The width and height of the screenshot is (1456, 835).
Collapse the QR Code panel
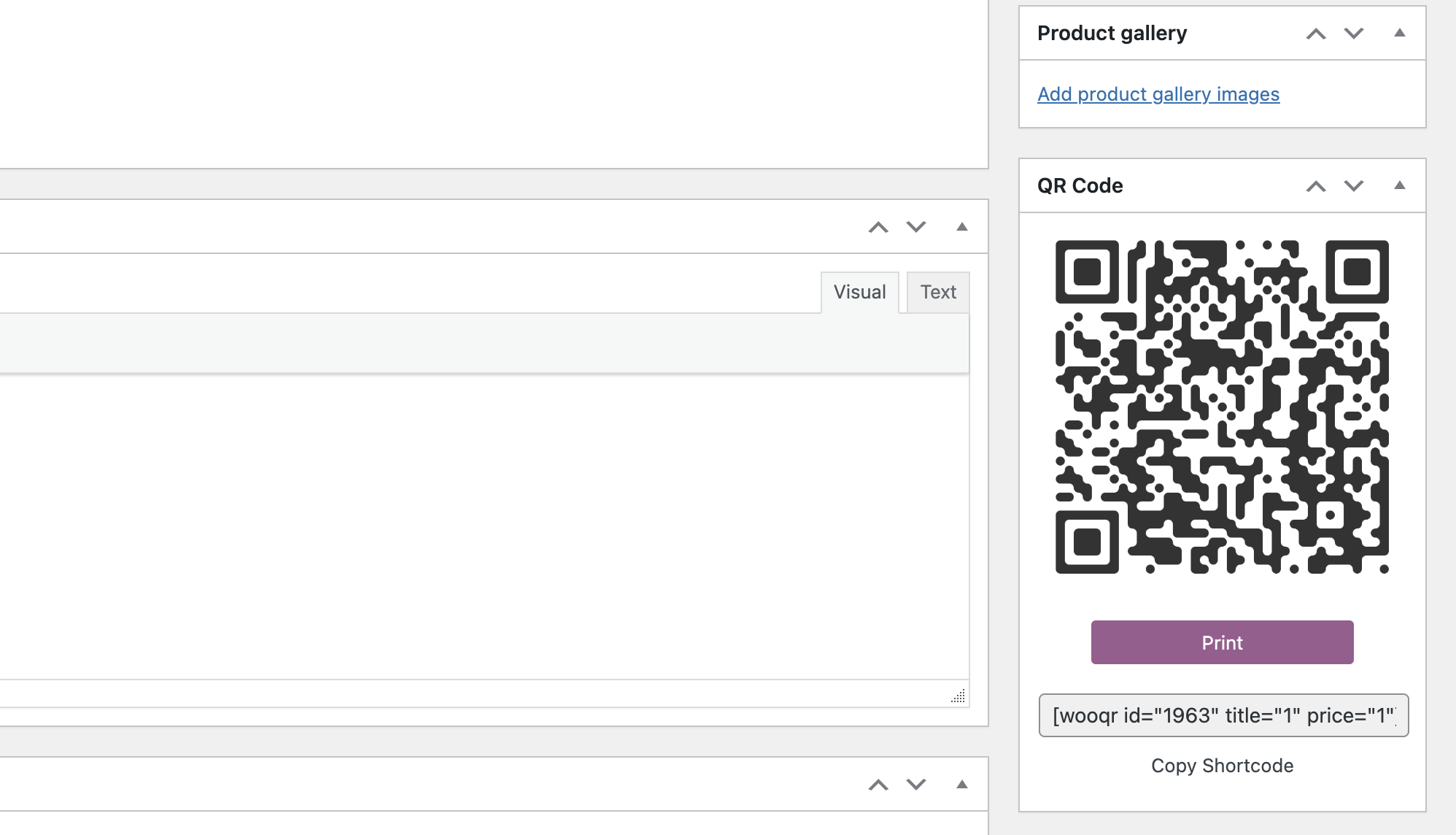point(1401,185)
